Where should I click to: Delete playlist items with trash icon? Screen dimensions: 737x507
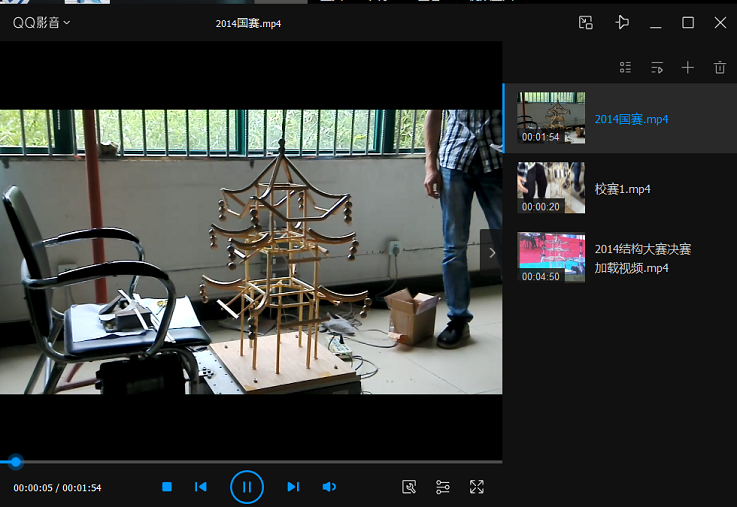pyautogui.click(x=719, y=68)
